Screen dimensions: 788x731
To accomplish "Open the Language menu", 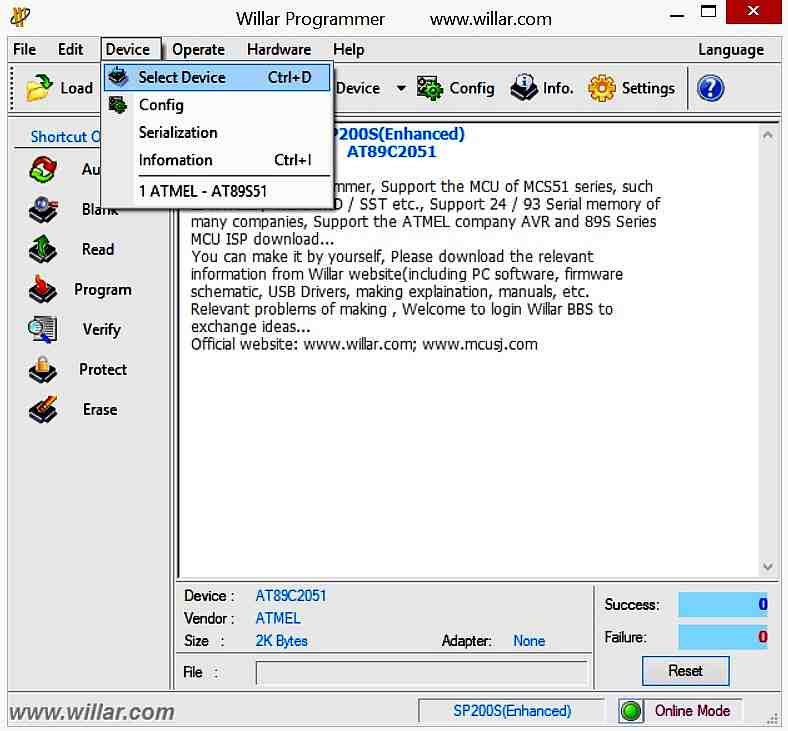I will 731,49.
